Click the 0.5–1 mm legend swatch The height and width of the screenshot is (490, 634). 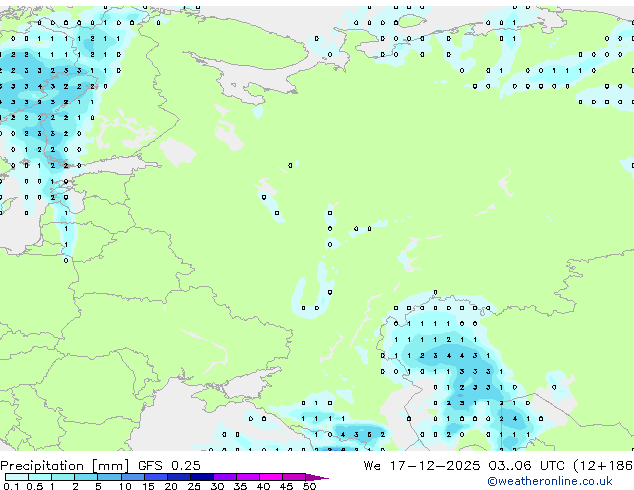pyautogui.click(x=40, y=477)
